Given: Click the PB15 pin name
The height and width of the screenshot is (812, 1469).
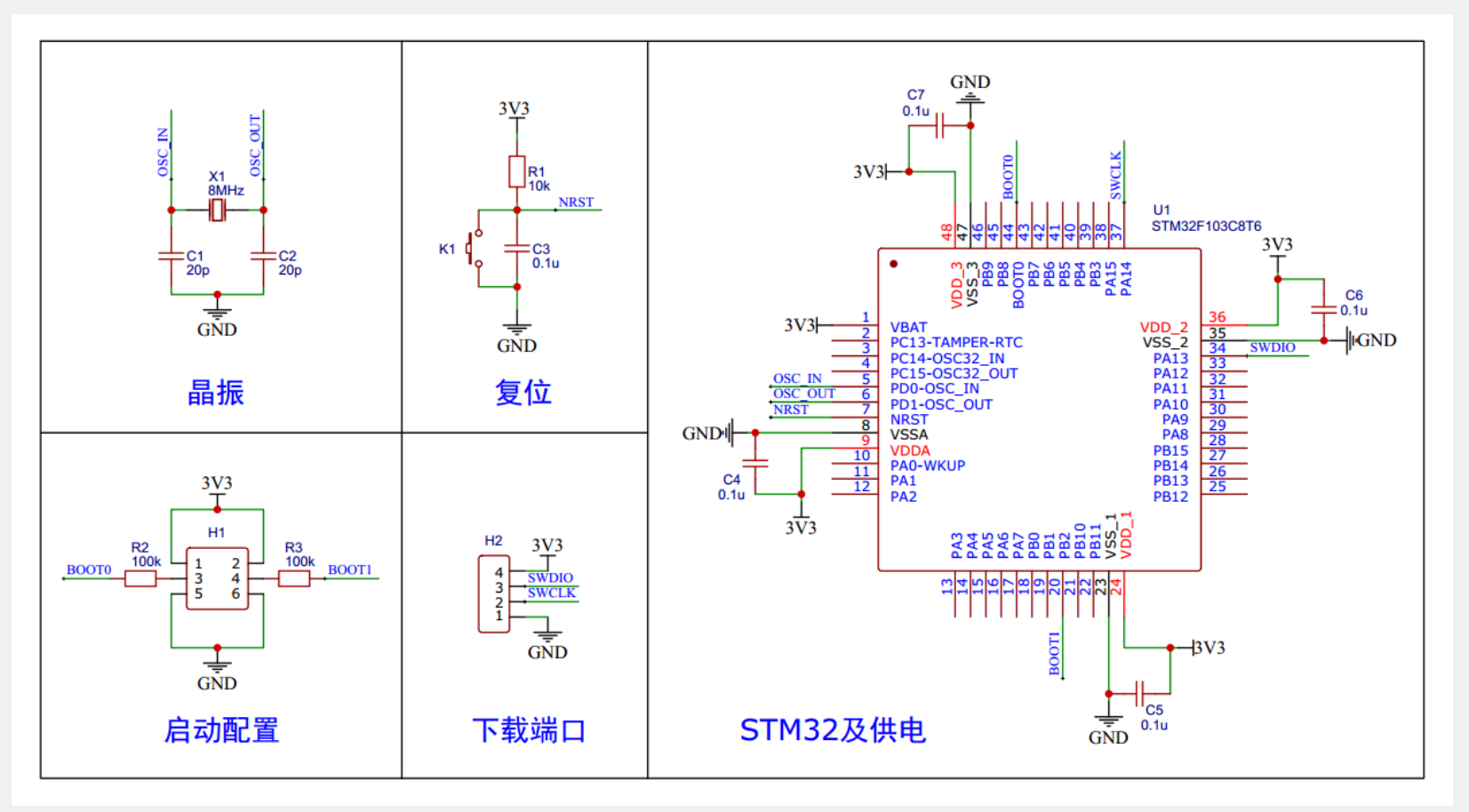Looking at the screenshot, I should (1170, 451).
